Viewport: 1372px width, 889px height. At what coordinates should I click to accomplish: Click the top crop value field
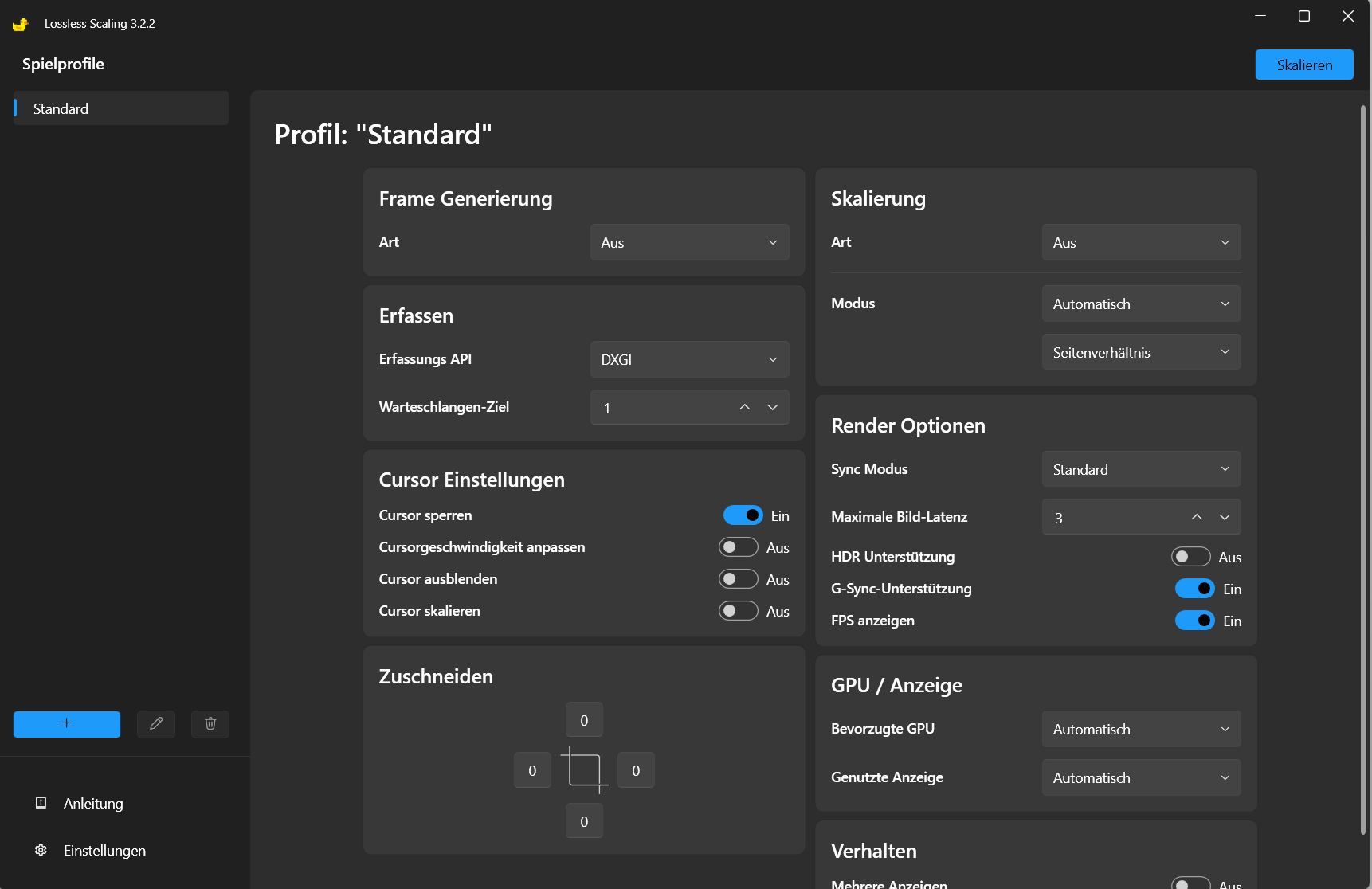click(584, 720)
